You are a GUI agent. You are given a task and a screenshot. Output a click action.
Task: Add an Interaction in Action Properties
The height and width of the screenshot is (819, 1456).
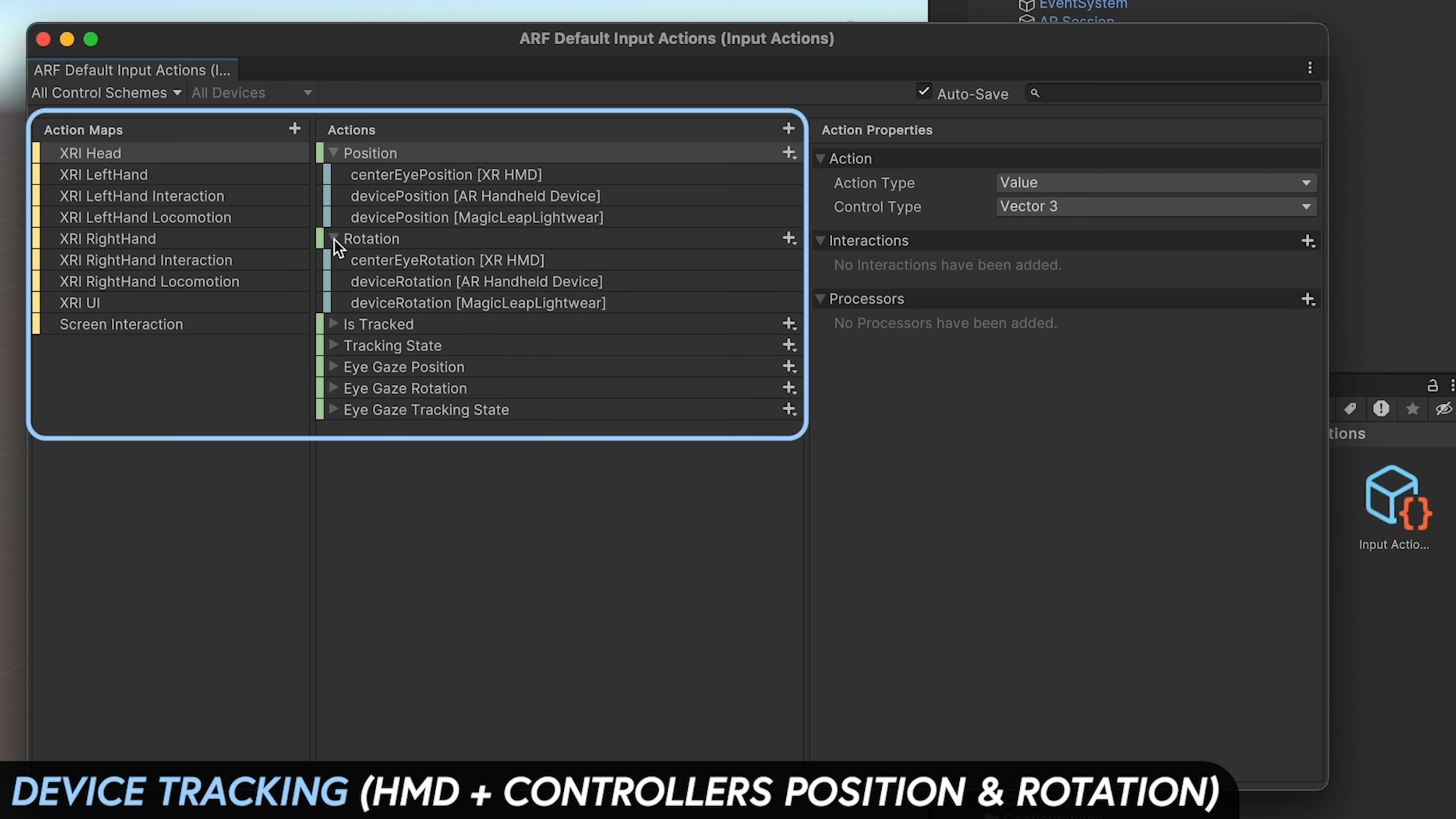(1308, 241)
